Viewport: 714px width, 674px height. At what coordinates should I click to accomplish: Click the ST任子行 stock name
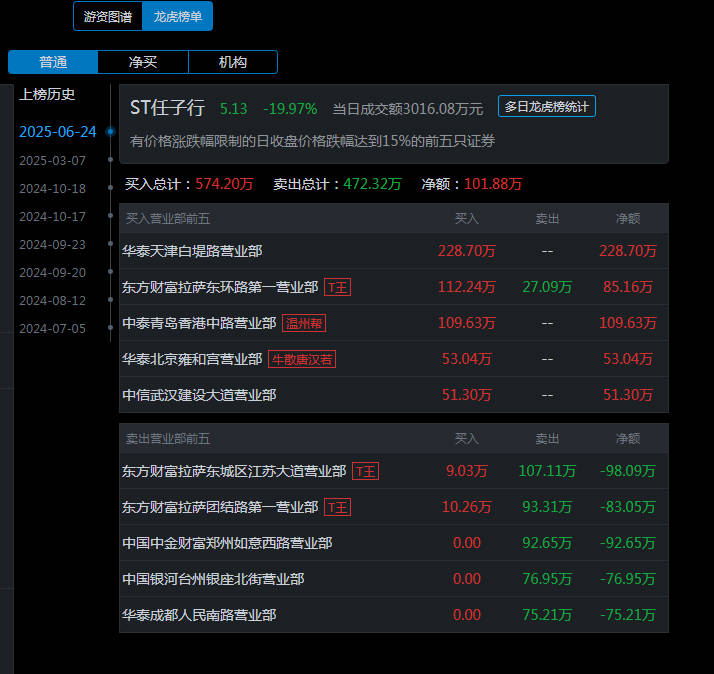tap(167, 108)
